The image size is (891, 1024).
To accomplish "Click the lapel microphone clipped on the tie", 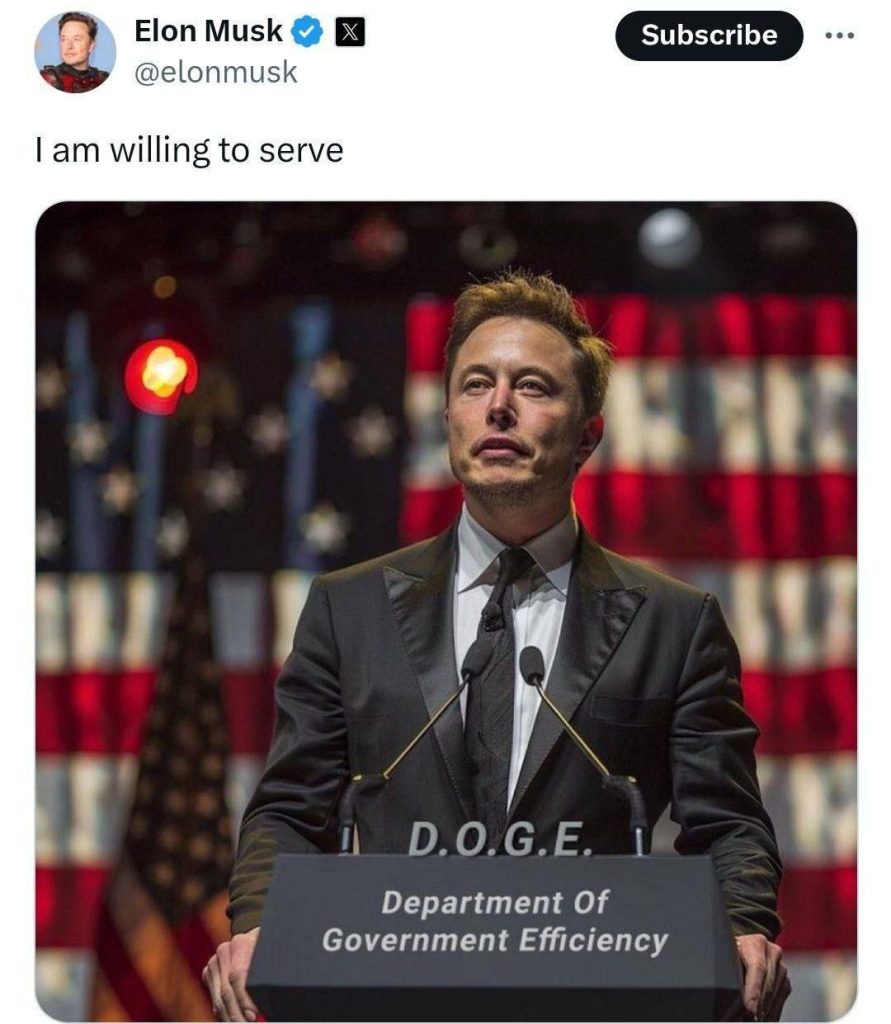I will coord(491,616).
